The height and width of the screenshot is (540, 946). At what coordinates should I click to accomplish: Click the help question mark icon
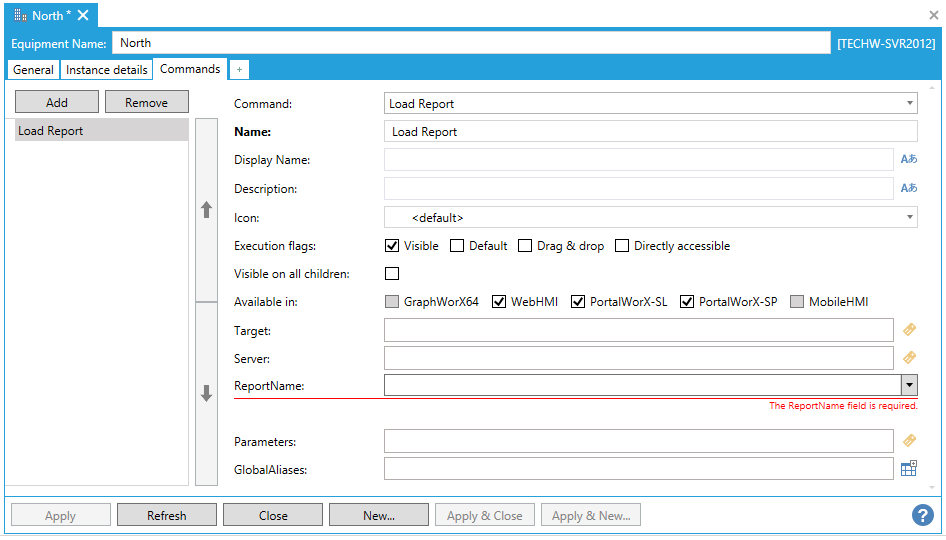pyautogui.click(x=922, y=515)
